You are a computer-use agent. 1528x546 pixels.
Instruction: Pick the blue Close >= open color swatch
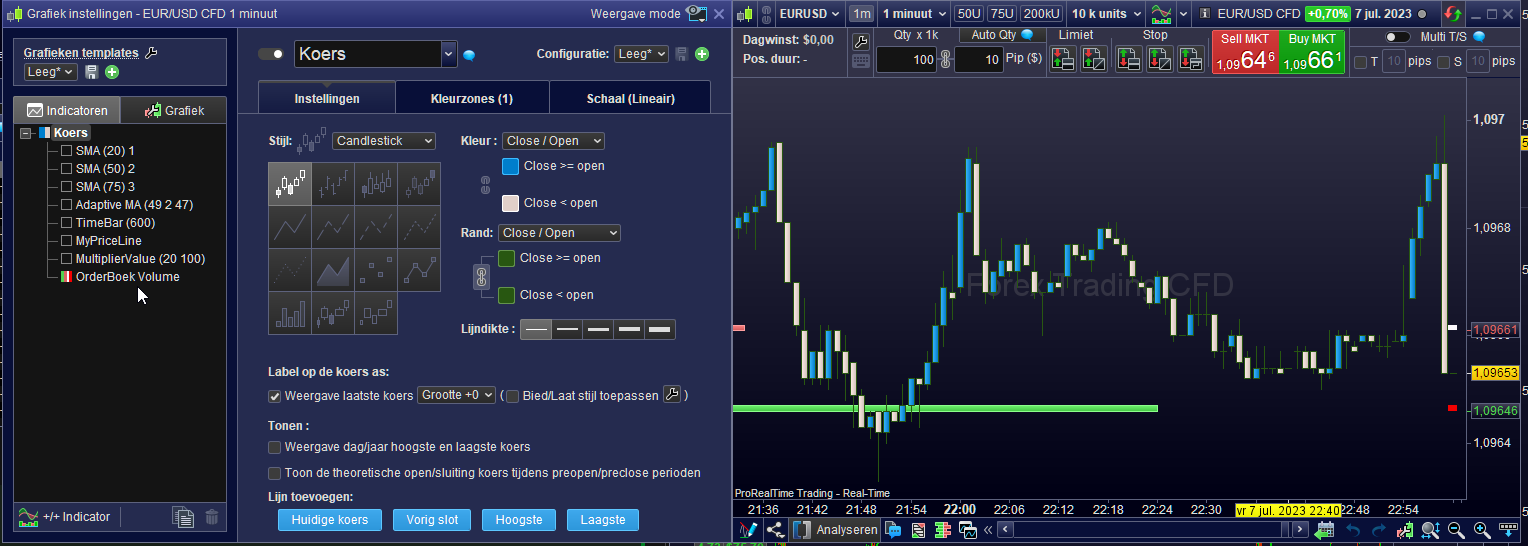(x=510, y=166)
